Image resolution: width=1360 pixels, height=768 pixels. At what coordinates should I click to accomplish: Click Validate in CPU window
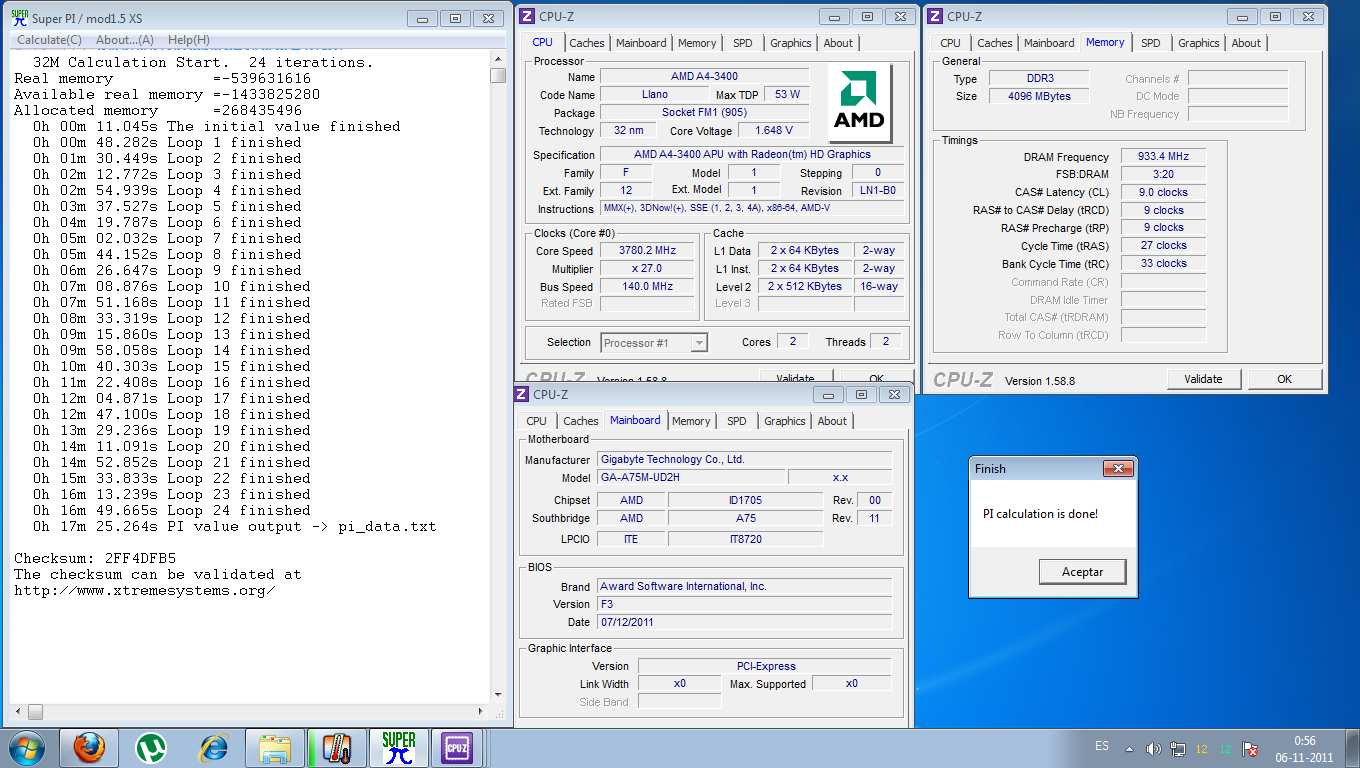795,378
